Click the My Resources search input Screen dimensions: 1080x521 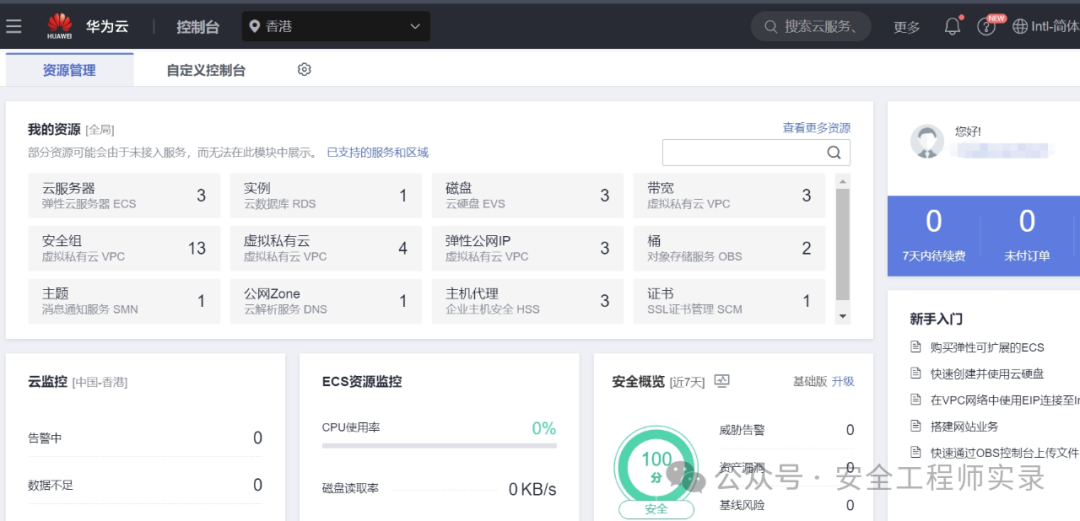click(756, 153)
